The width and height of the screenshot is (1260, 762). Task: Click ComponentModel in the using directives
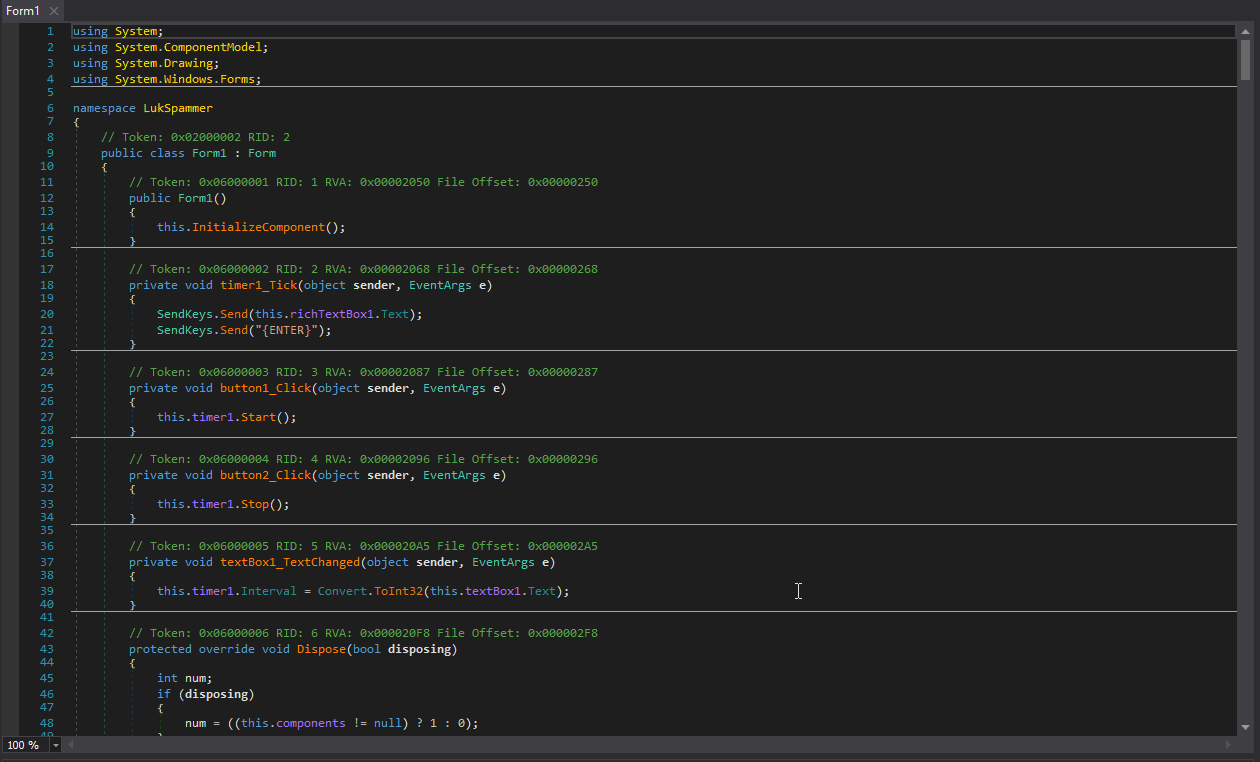coord(213,47)
